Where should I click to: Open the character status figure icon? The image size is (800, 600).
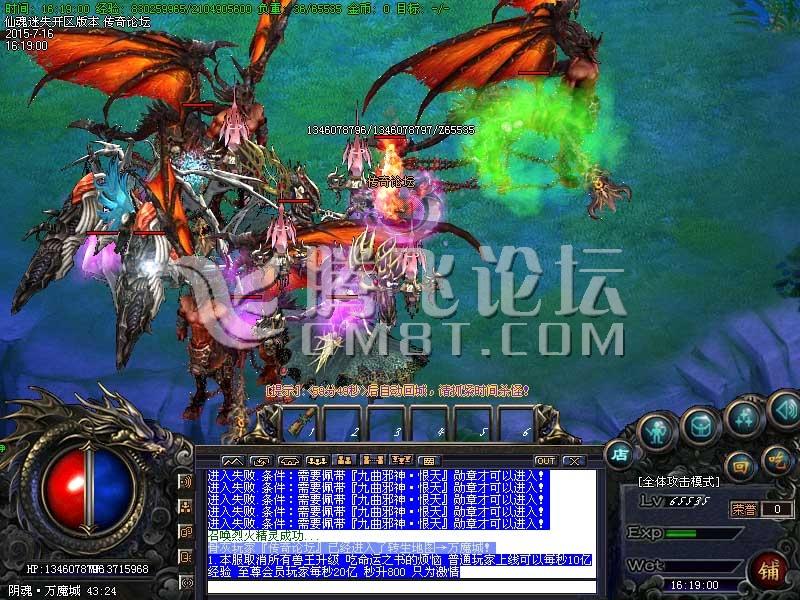click(x=658, y=432)
